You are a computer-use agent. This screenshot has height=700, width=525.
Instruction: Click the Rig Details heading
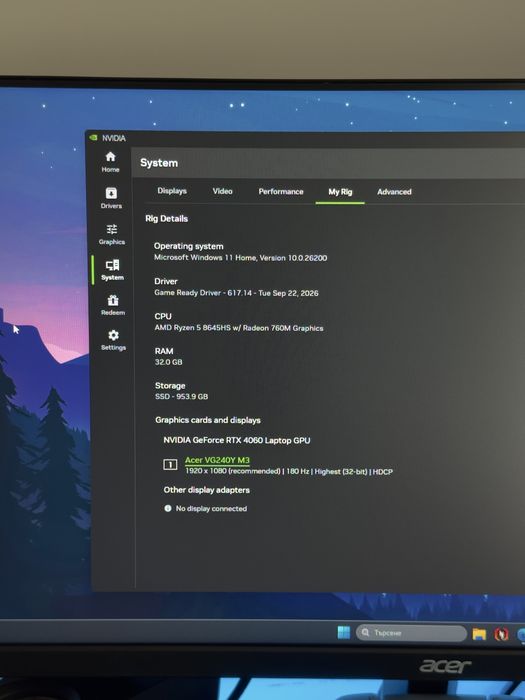167,219
